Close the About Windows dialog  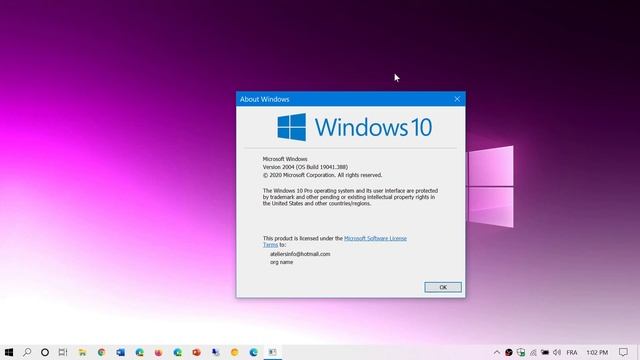pyautogui.click(x=457, y=99)
